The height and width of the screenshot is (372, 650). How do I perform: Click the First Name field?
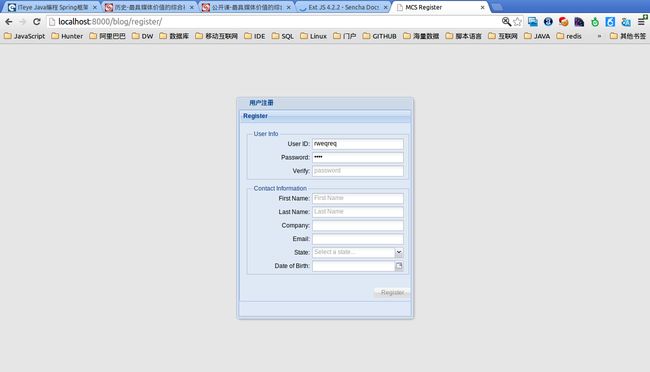tap(358, 198)
